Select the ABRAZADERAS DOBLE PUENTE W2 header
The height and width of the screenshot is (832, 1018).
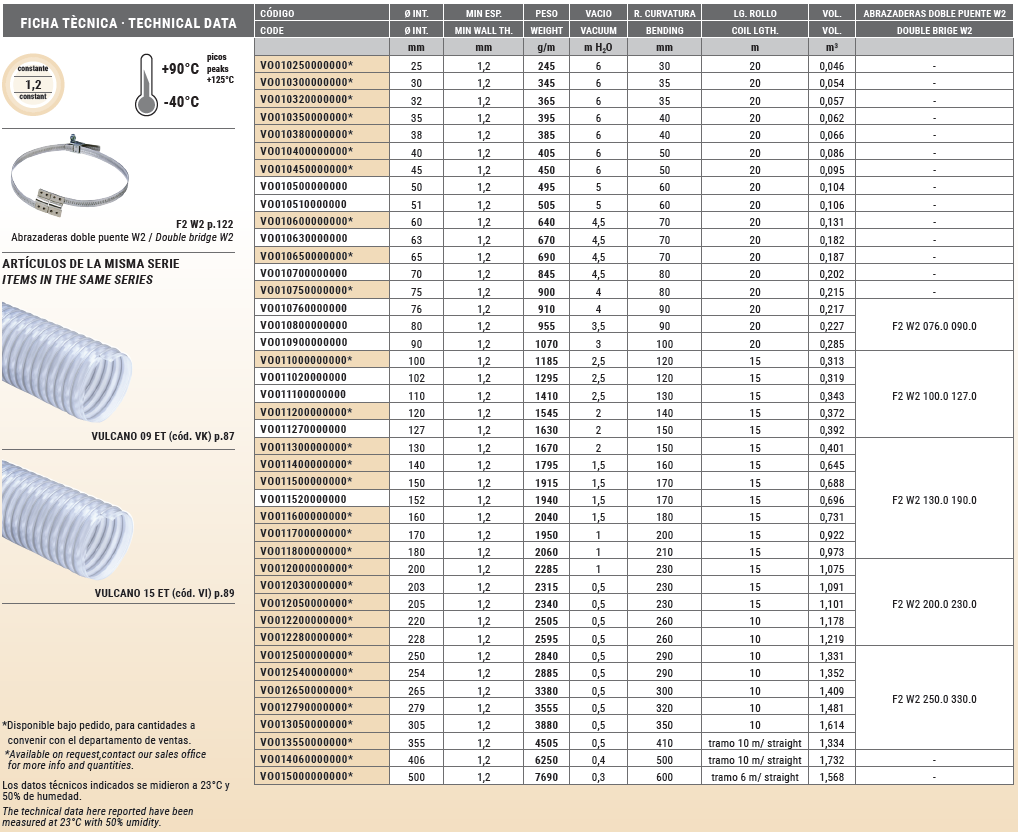[934, 13]
